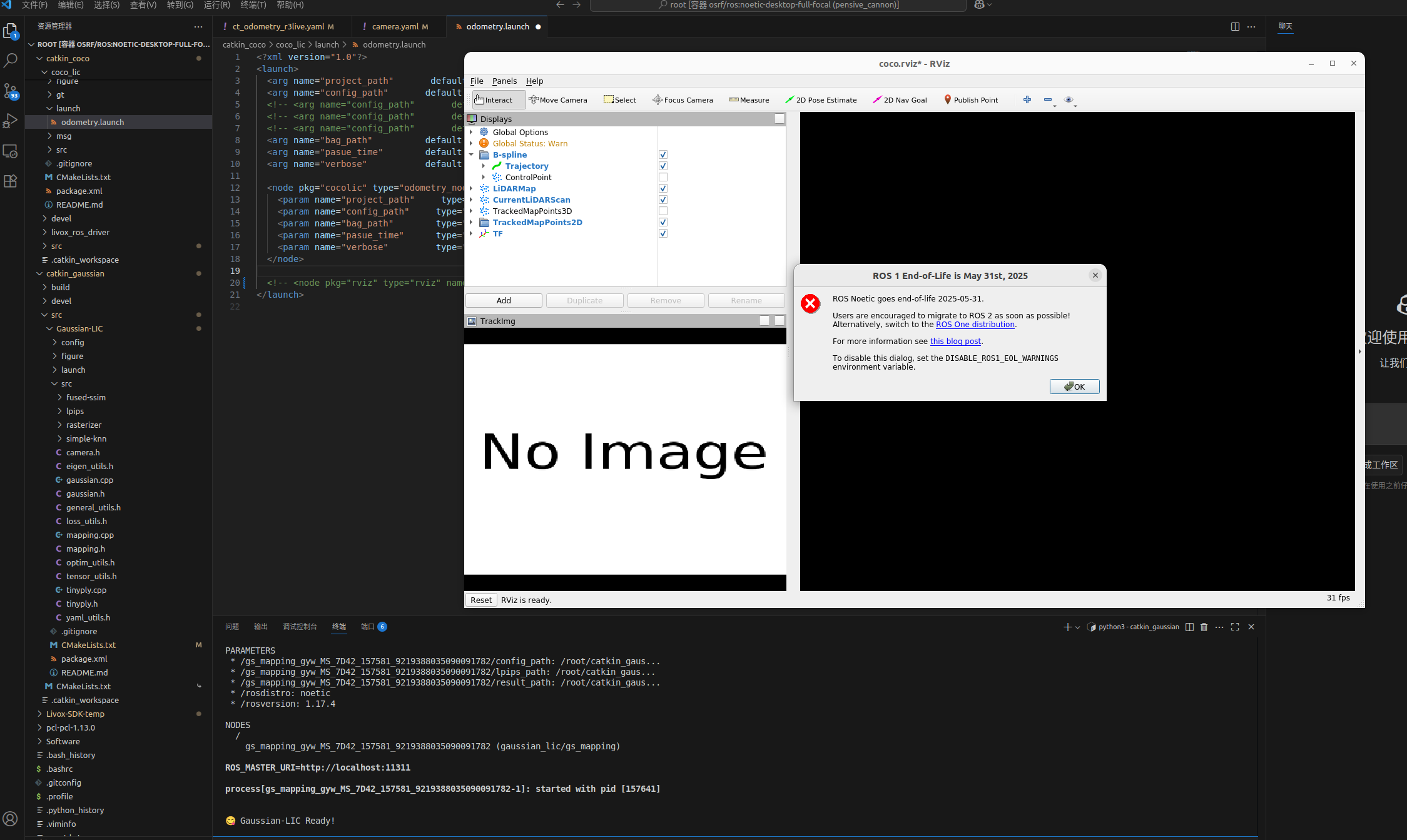Choose the 2D Pose Estimate tool
Image resolution: width=1407 pixels, height=840 pixels.
click(x=820, y=100)
